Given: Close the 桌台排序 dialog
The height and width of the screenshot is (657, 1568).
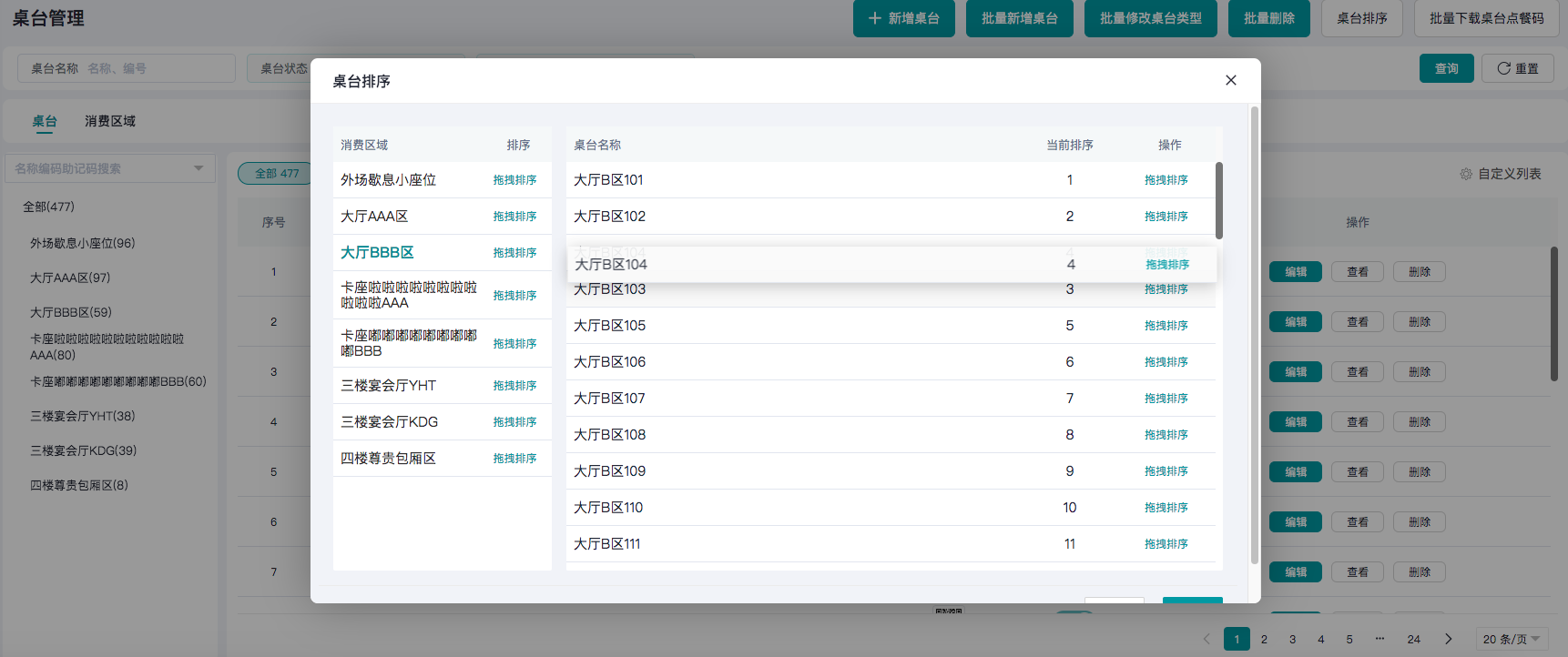Looking at the screenshot, I should [1231, 80].
